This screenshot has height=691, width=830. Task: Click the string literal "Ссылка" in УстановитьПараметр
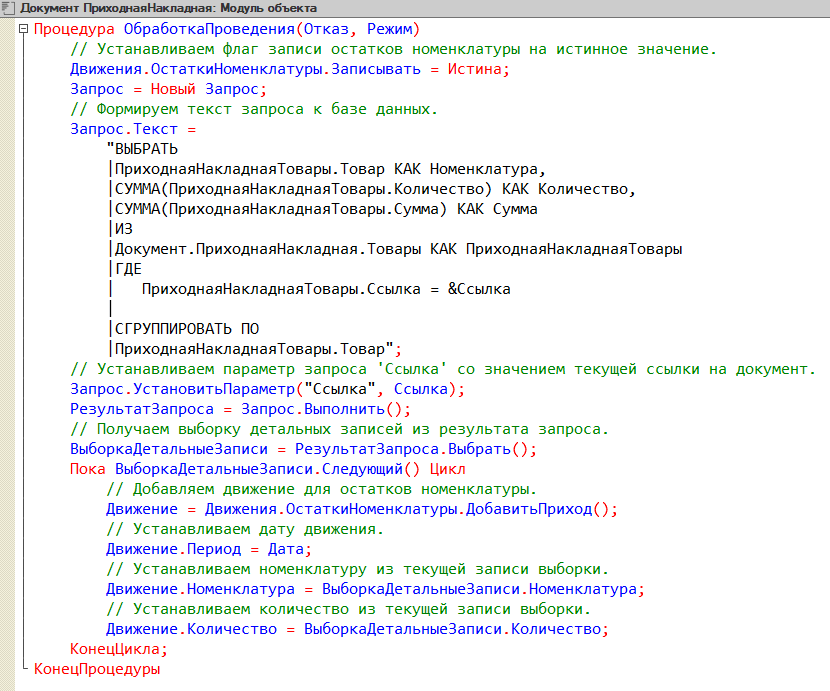340,389
